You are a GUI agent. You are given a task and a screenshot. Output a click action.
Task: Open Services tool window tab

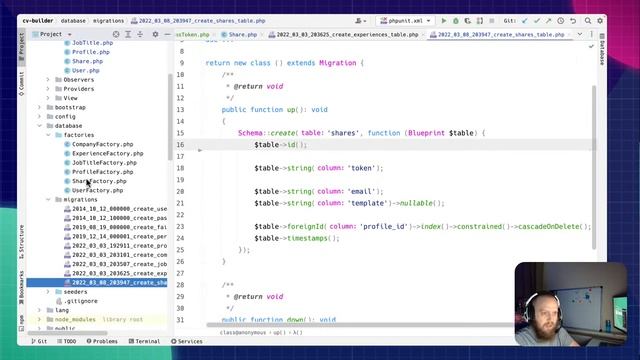(187, 341)
